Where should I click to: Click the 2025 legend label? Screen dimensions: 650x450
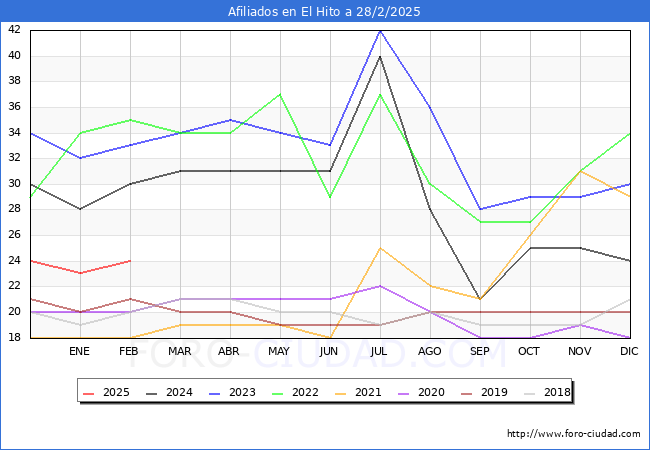[x=116, y=392]
